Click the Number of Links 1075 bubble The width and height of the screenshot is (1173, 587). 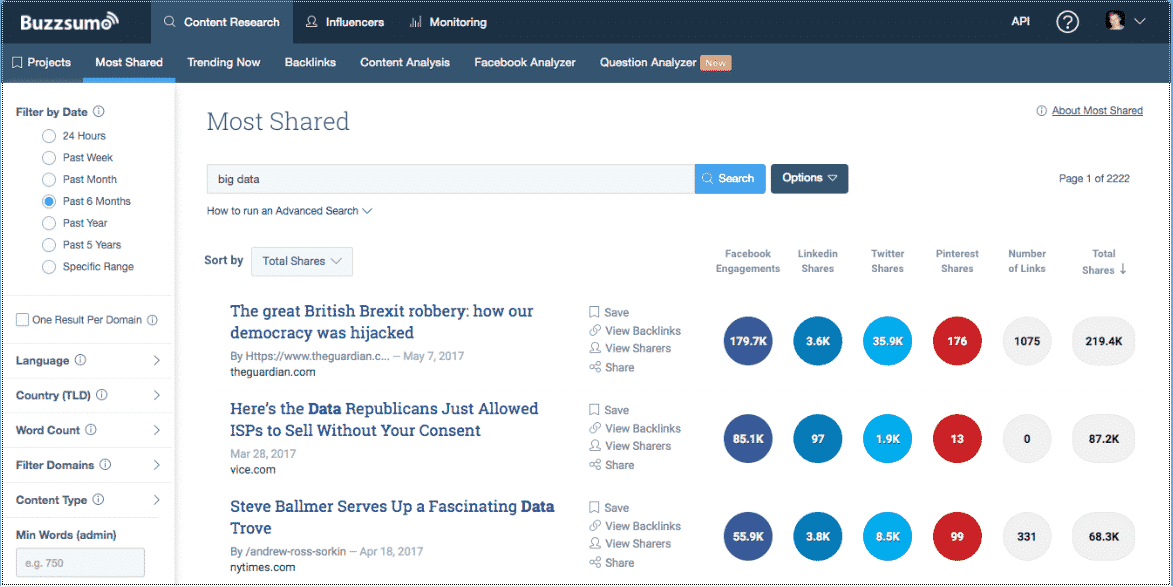click(x=1026, y=341)
